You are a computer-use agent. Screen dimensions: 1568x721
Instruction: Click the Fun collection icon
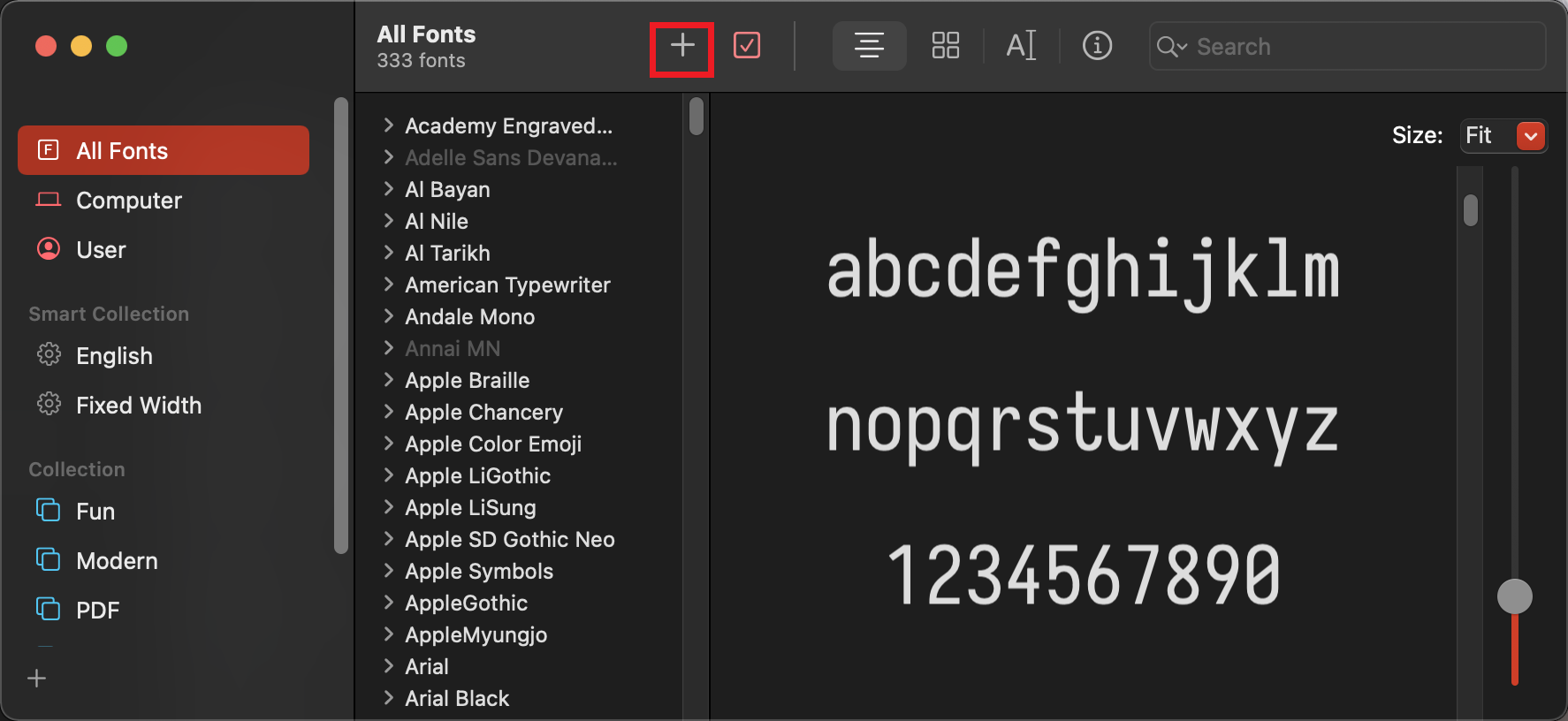48,510
